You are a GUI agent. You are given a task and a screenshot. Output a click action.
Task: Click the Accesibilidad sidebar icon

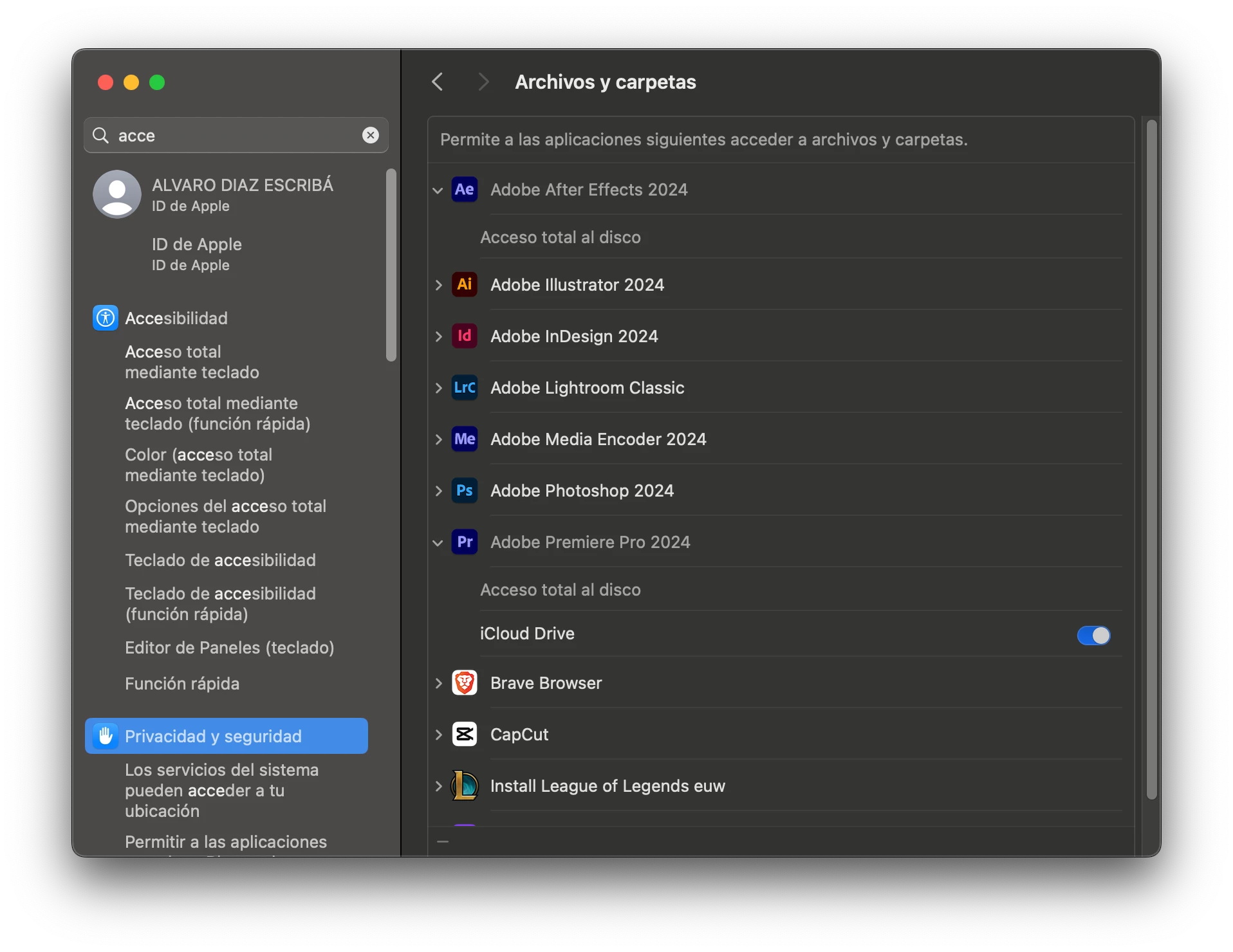pyautogui.click(x=106, y=318)
